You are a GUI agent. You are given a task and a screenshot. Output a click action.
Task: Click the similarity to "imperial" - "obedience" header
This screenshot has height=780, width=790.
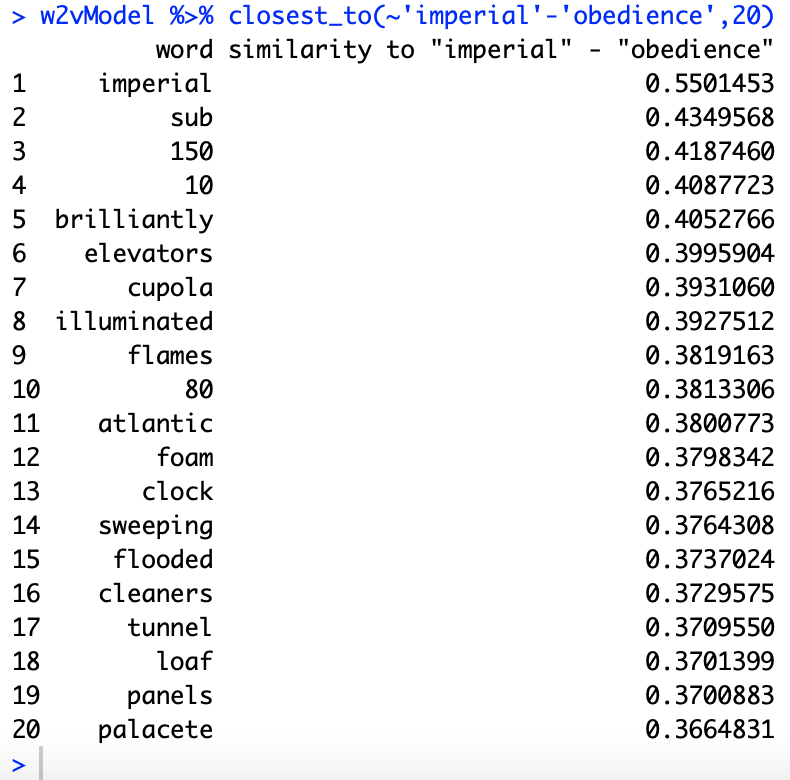click(501, 50)
